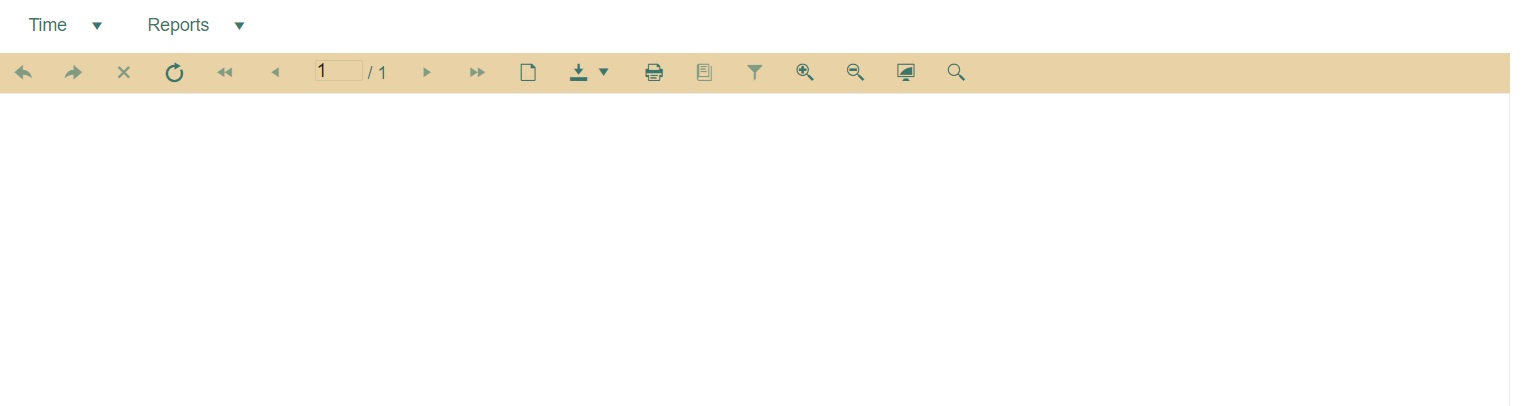Jump to the last page

[478, 73]
